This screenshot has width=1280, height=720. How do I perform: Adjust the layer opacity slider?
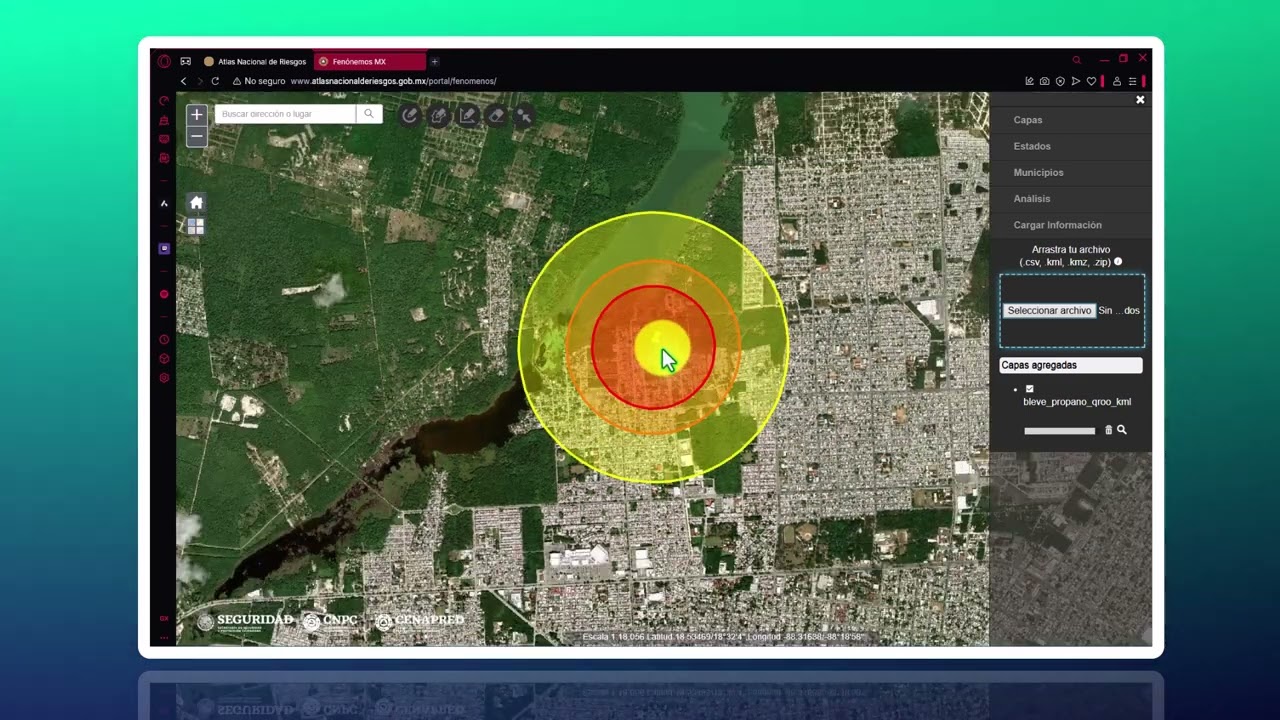point(1059,431)
